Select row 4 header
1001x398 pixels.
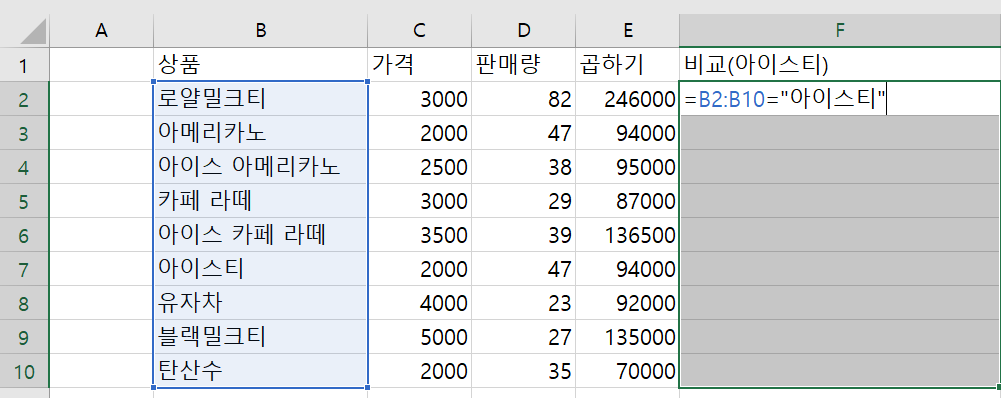click(x=24, y=167)
